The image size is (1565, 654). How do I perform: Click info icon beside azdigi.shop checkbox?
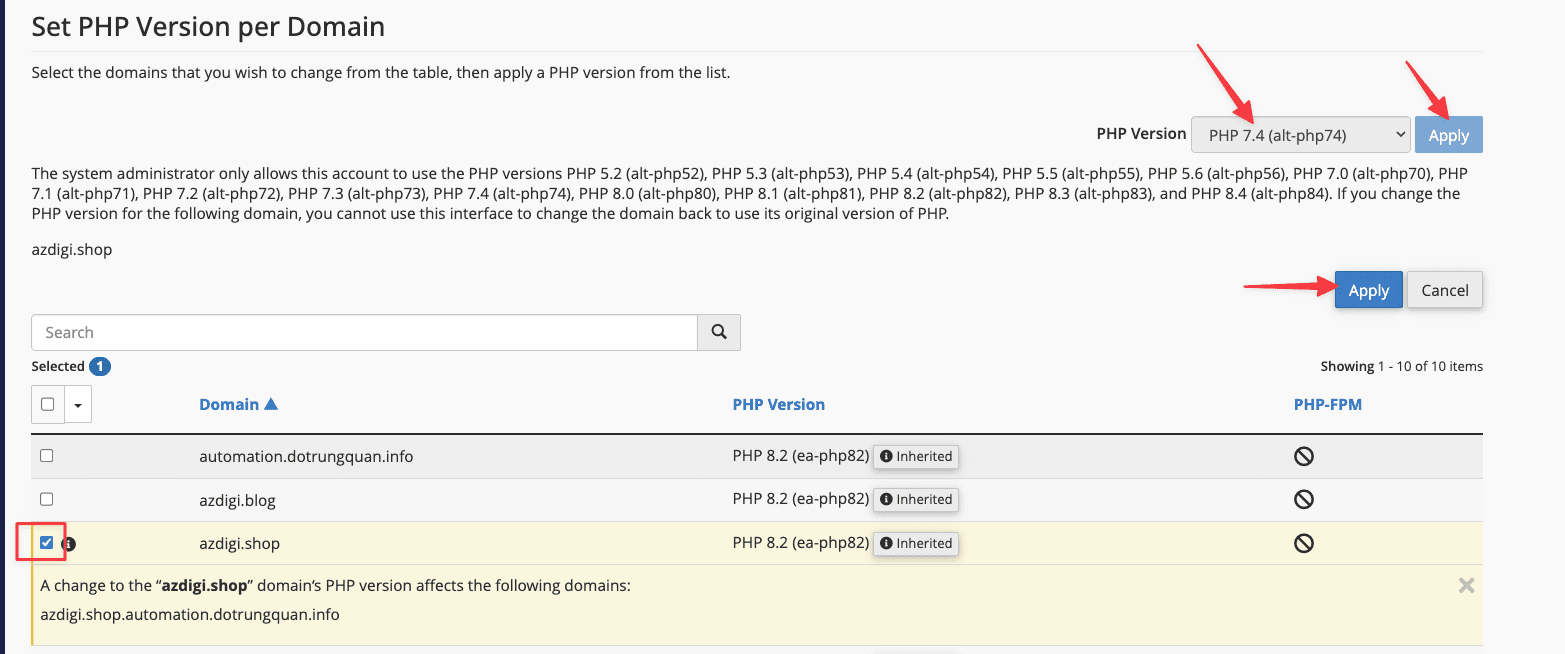coord(69,544)
